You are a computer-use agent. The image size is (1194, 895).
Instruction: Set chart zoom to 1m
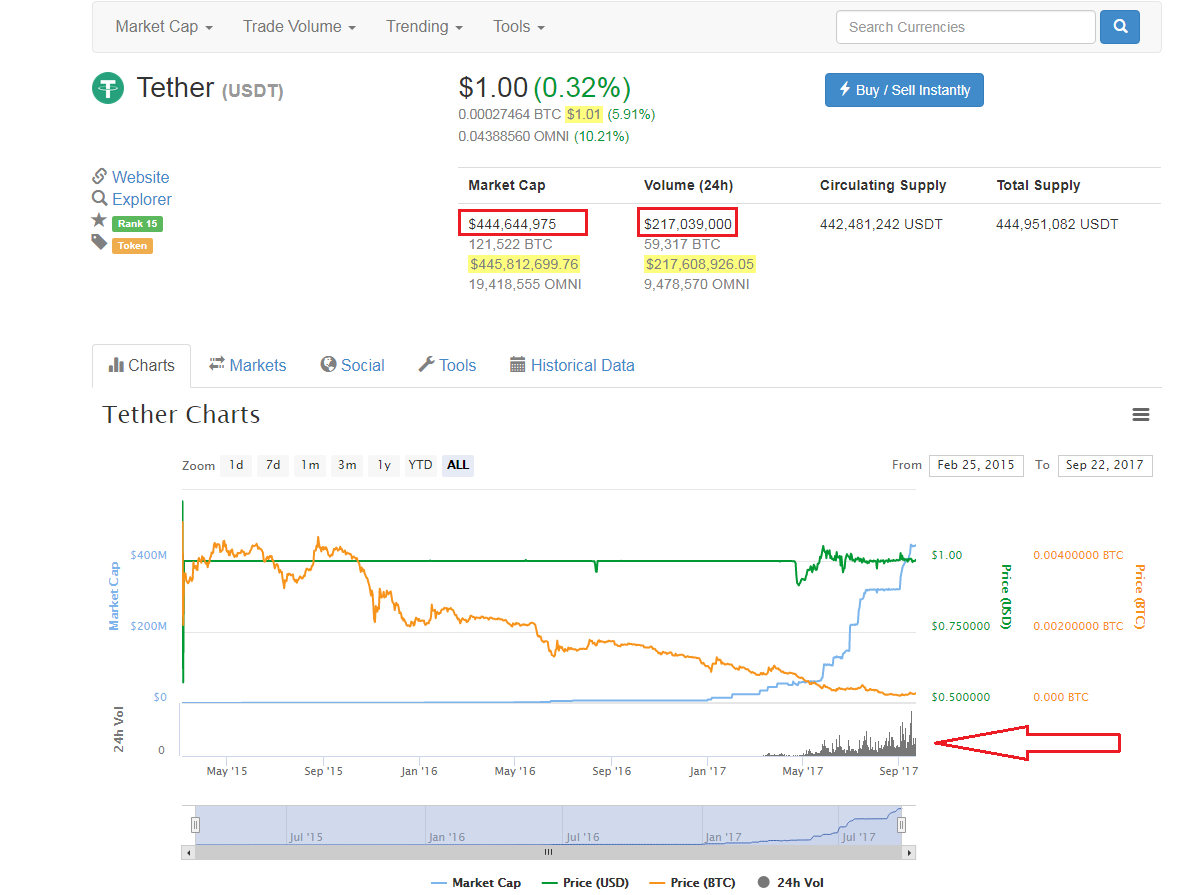310,465
